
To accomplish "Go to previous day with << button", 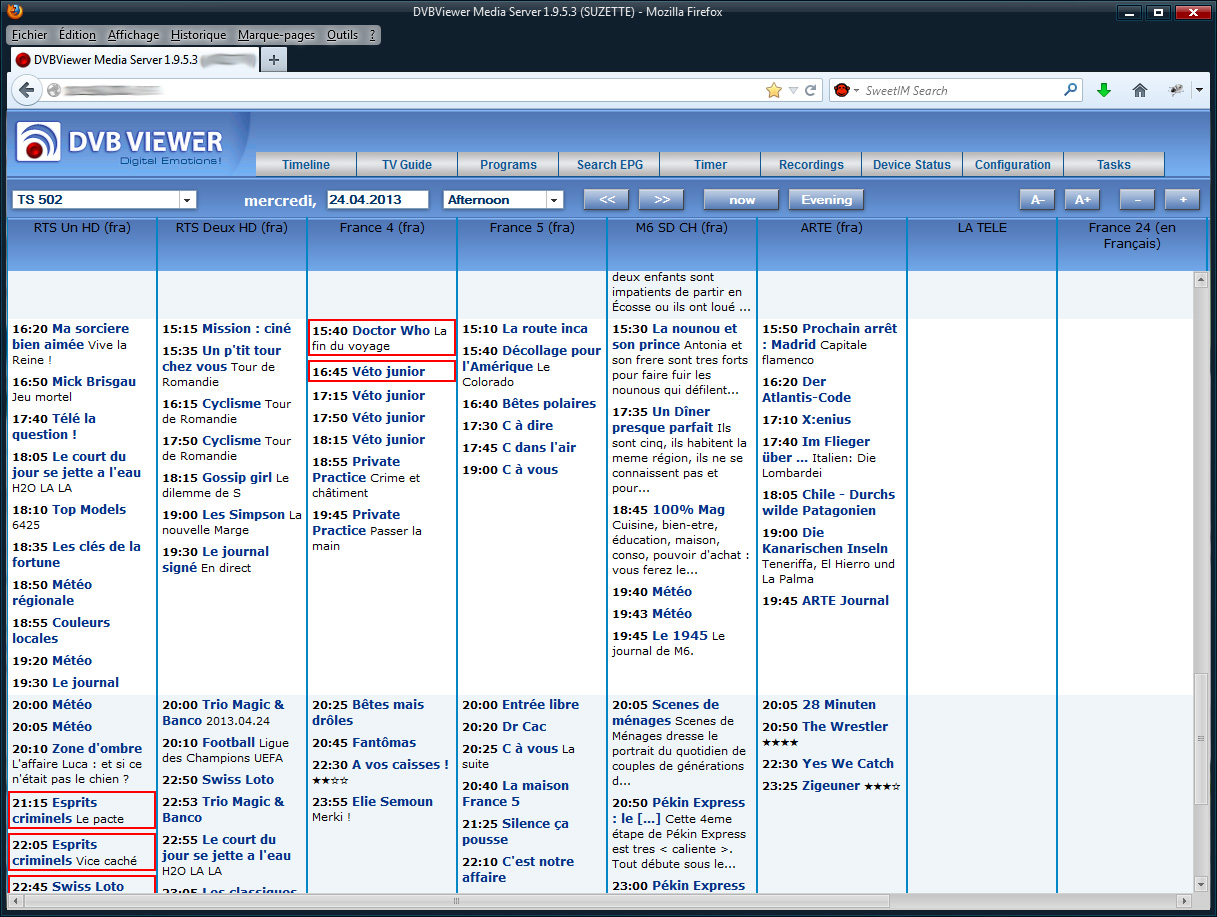I will coord(607,199).
